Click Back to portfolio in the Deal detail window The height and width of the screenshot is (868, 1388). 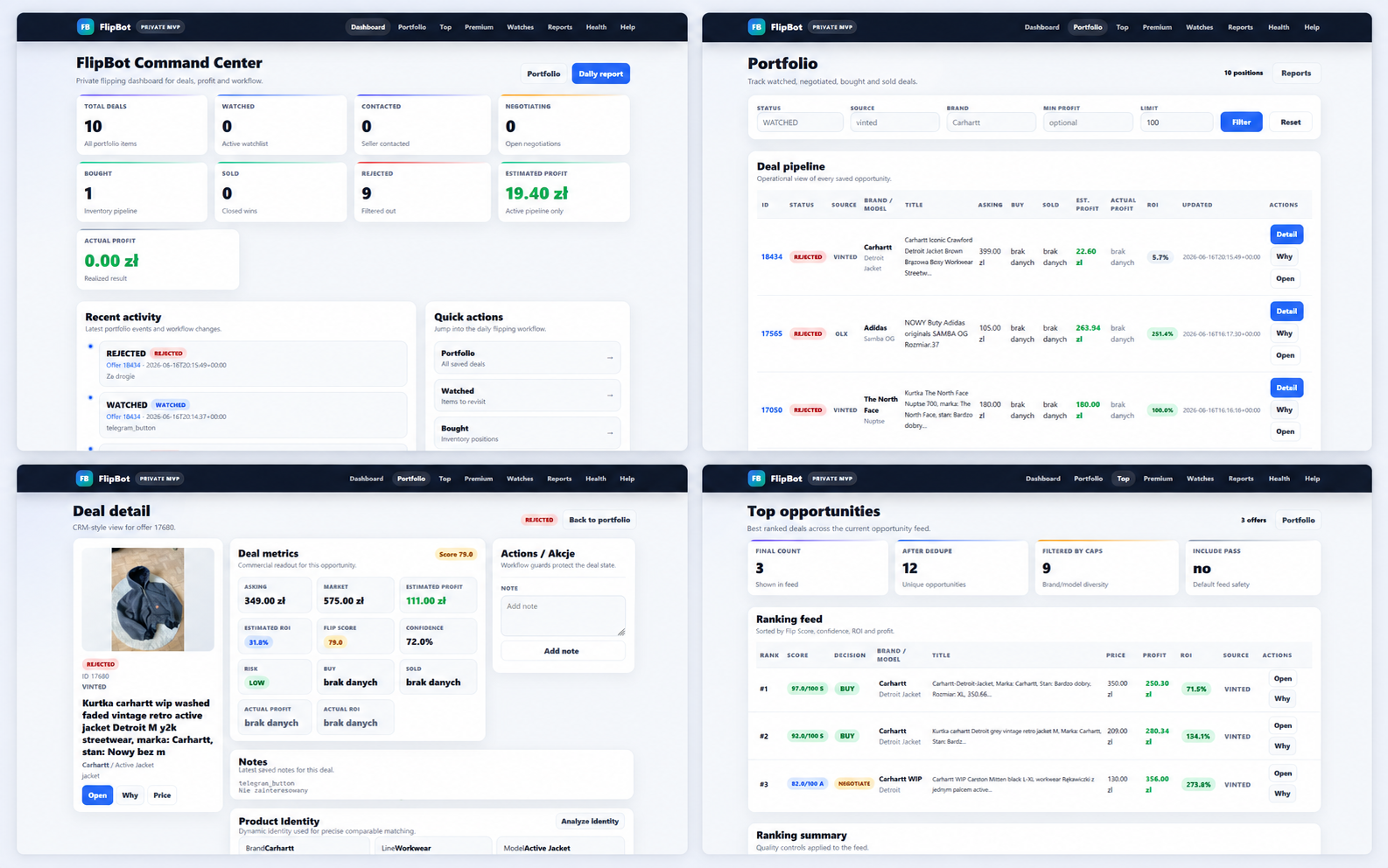pos(599,520)
